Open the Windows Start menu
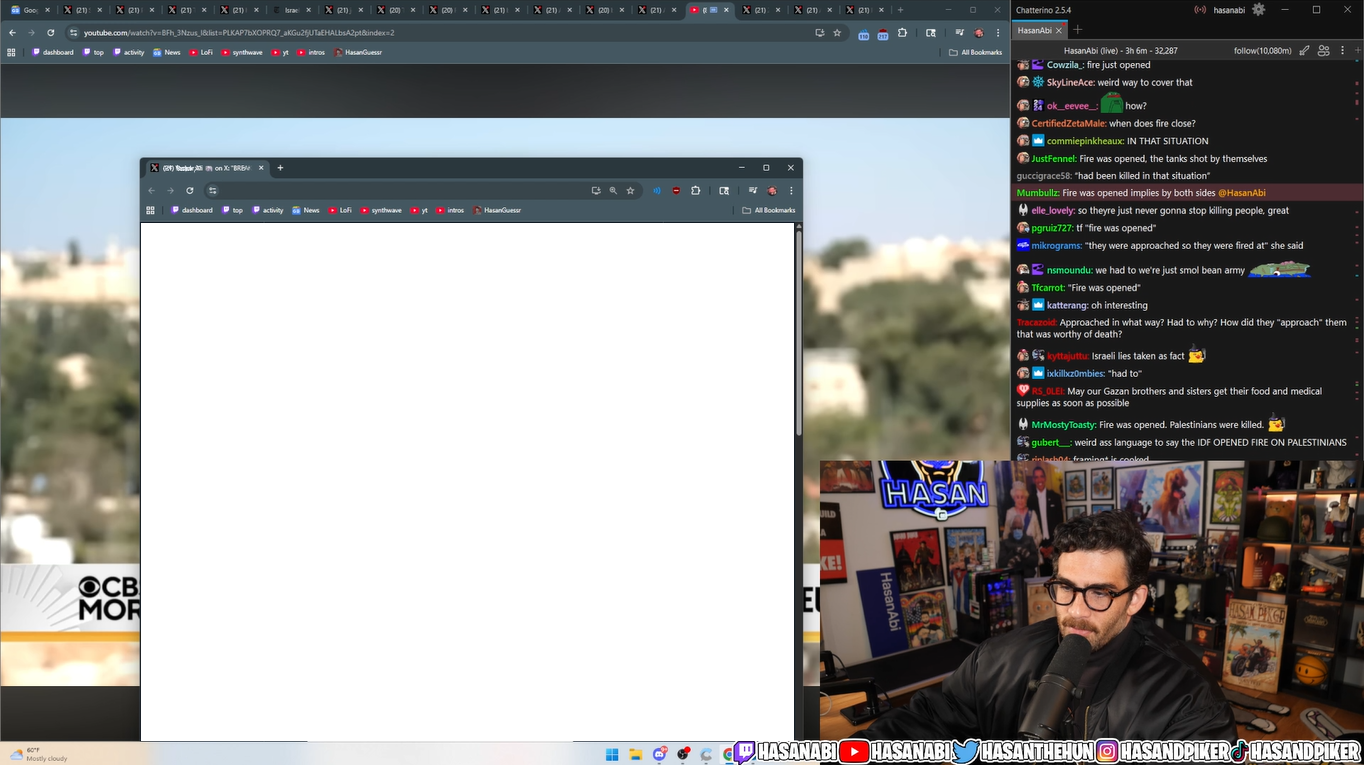1364x765 pixels. coord(612,755)
